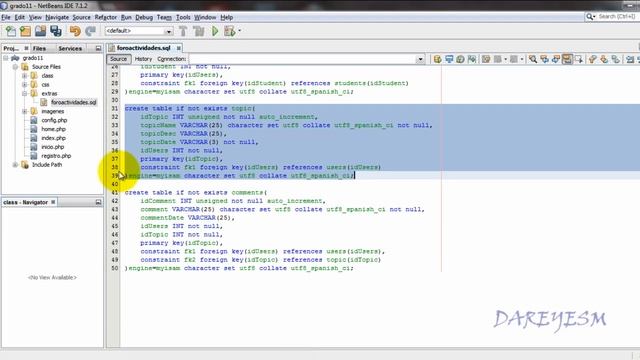Toggle Keep Prior Tabs in SQL toolbar

[472, 59]
